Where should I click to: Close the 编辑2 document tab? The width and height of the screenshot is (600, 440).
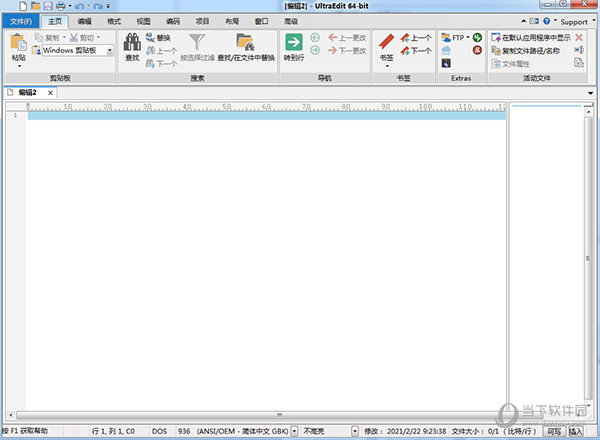click(50, 93)
